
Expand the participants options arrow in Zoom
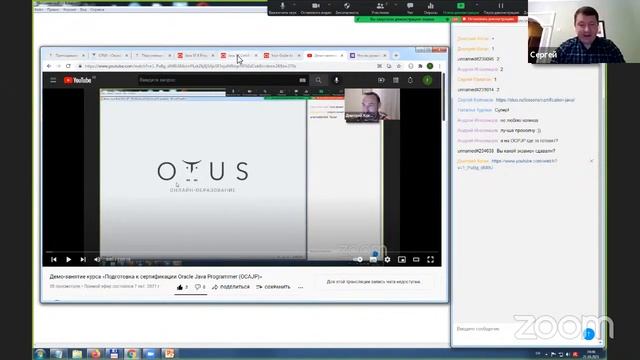pyautogui.click(x=397, y=4)
